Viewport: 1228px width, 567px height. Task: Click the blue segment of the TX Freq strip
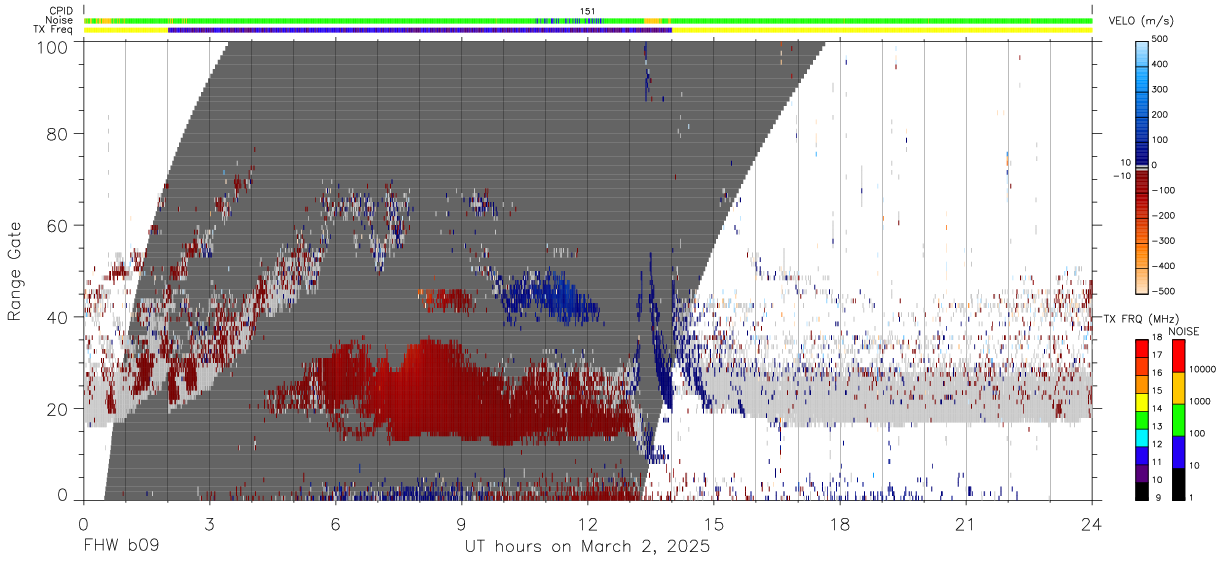pyautogui.click(x=420, y=30)
